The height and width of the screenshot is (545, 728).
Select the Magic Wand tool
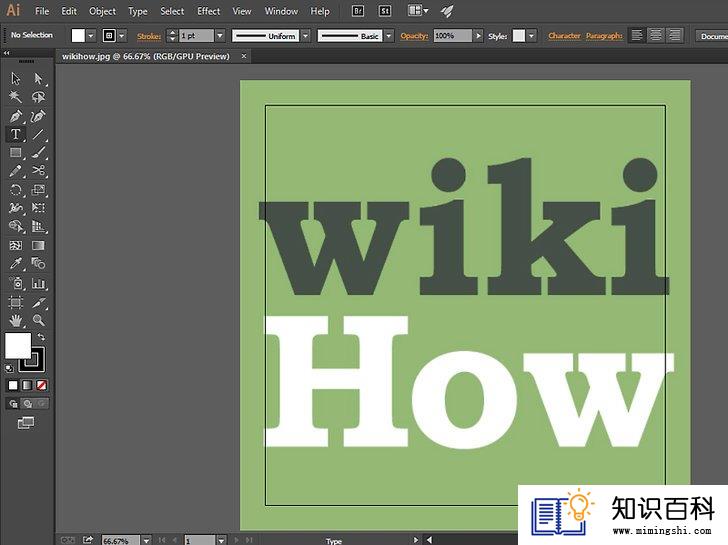point(15,97)
